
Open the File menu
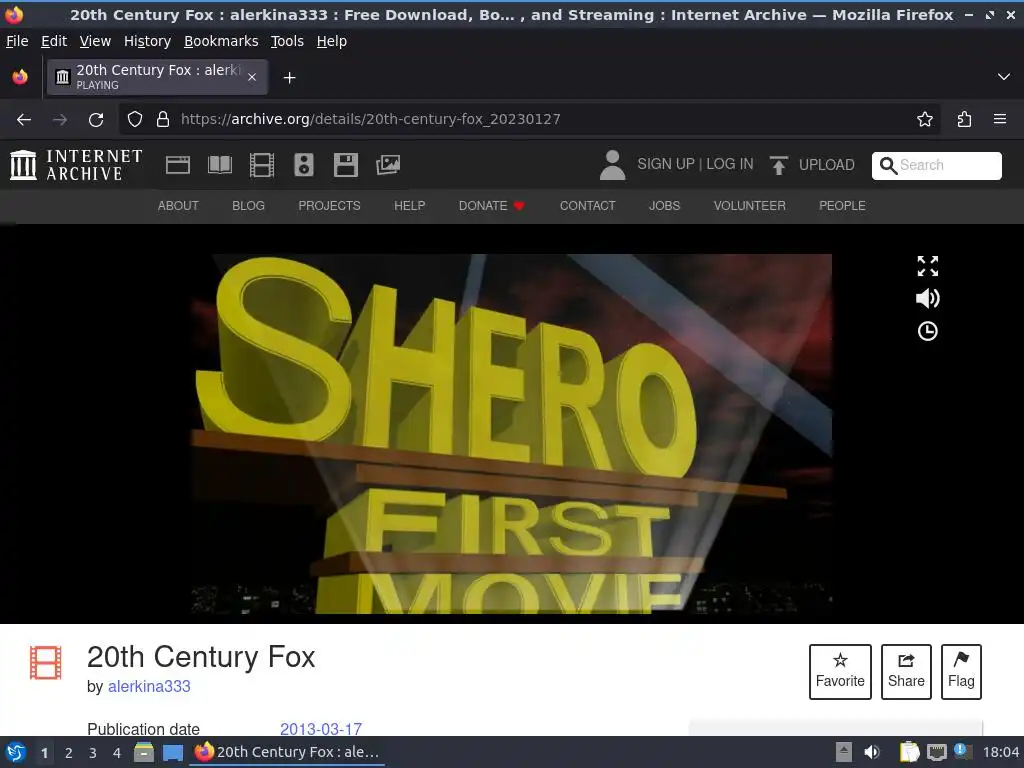coord(17,41)
